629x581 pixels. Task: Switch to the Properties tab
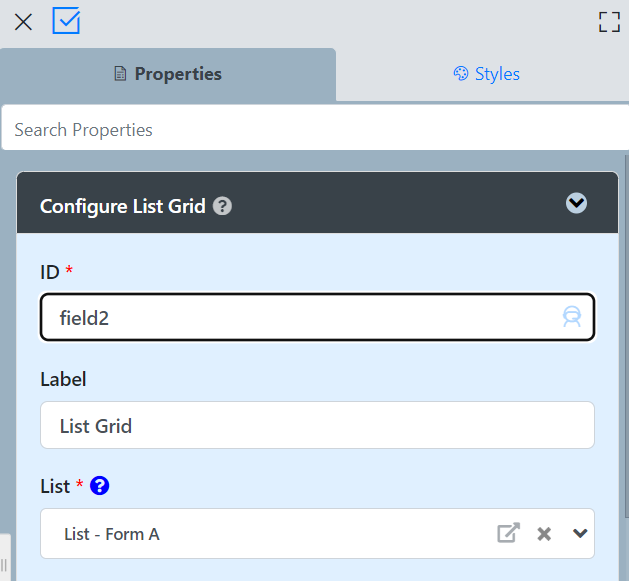168,74
